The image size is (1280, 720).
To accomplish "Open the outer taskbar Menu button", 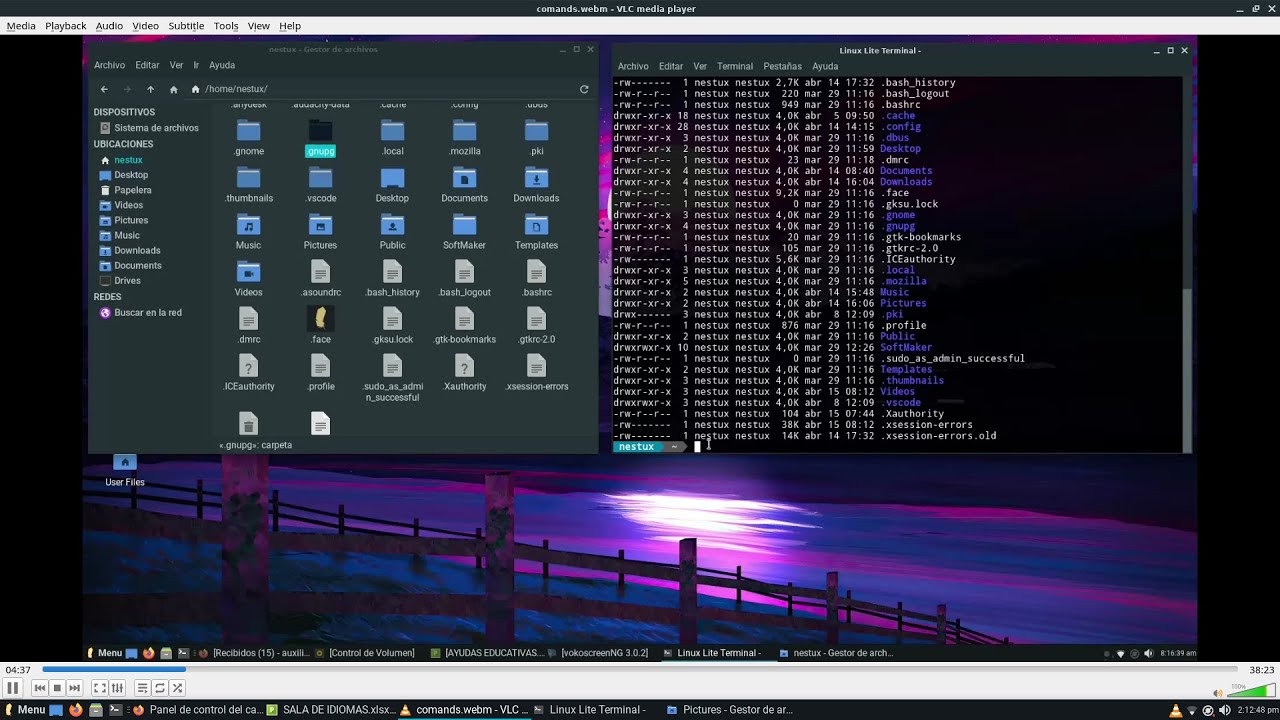I will coord(26,710).
